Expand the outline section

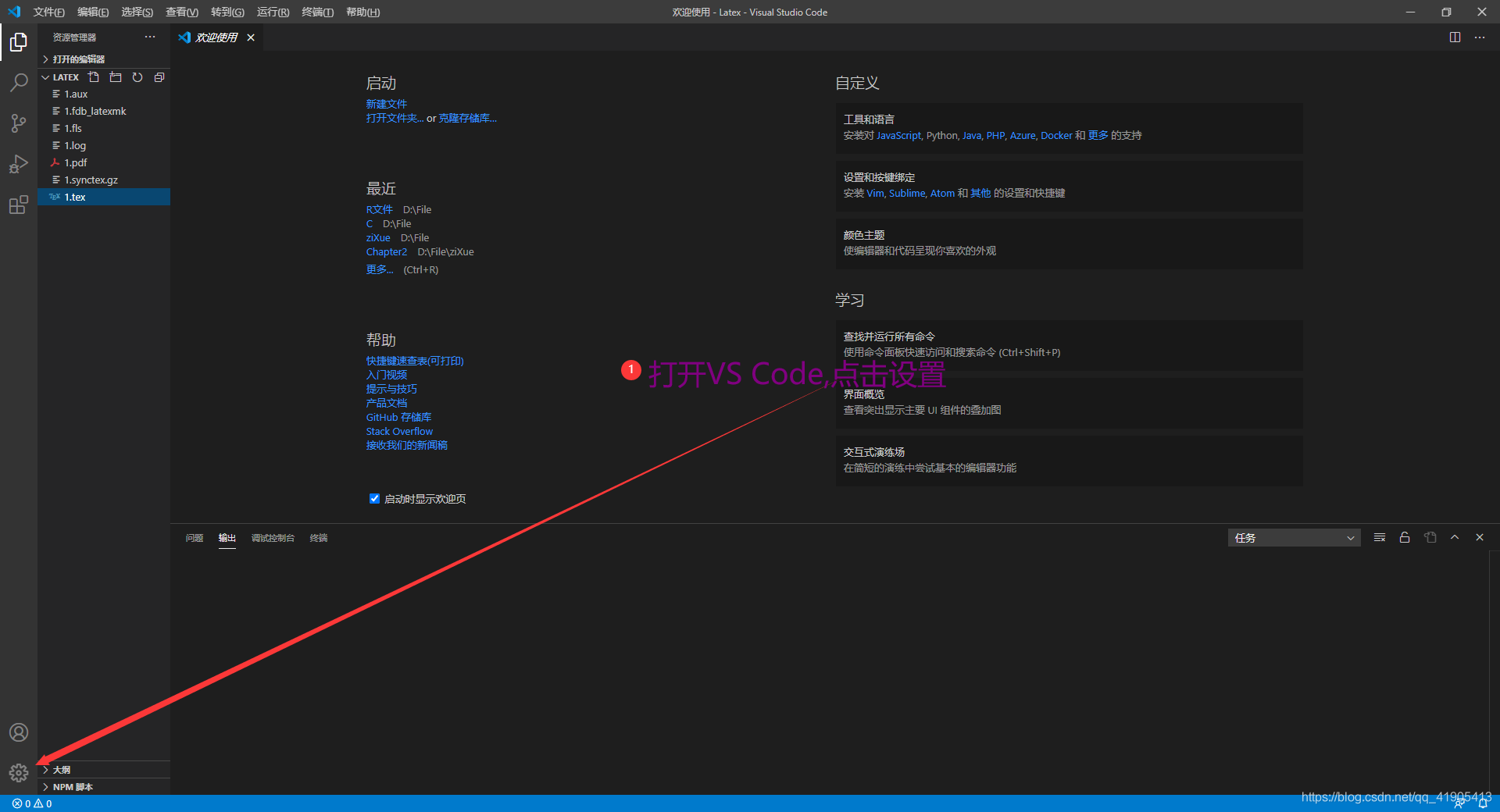tap(104, 770)
